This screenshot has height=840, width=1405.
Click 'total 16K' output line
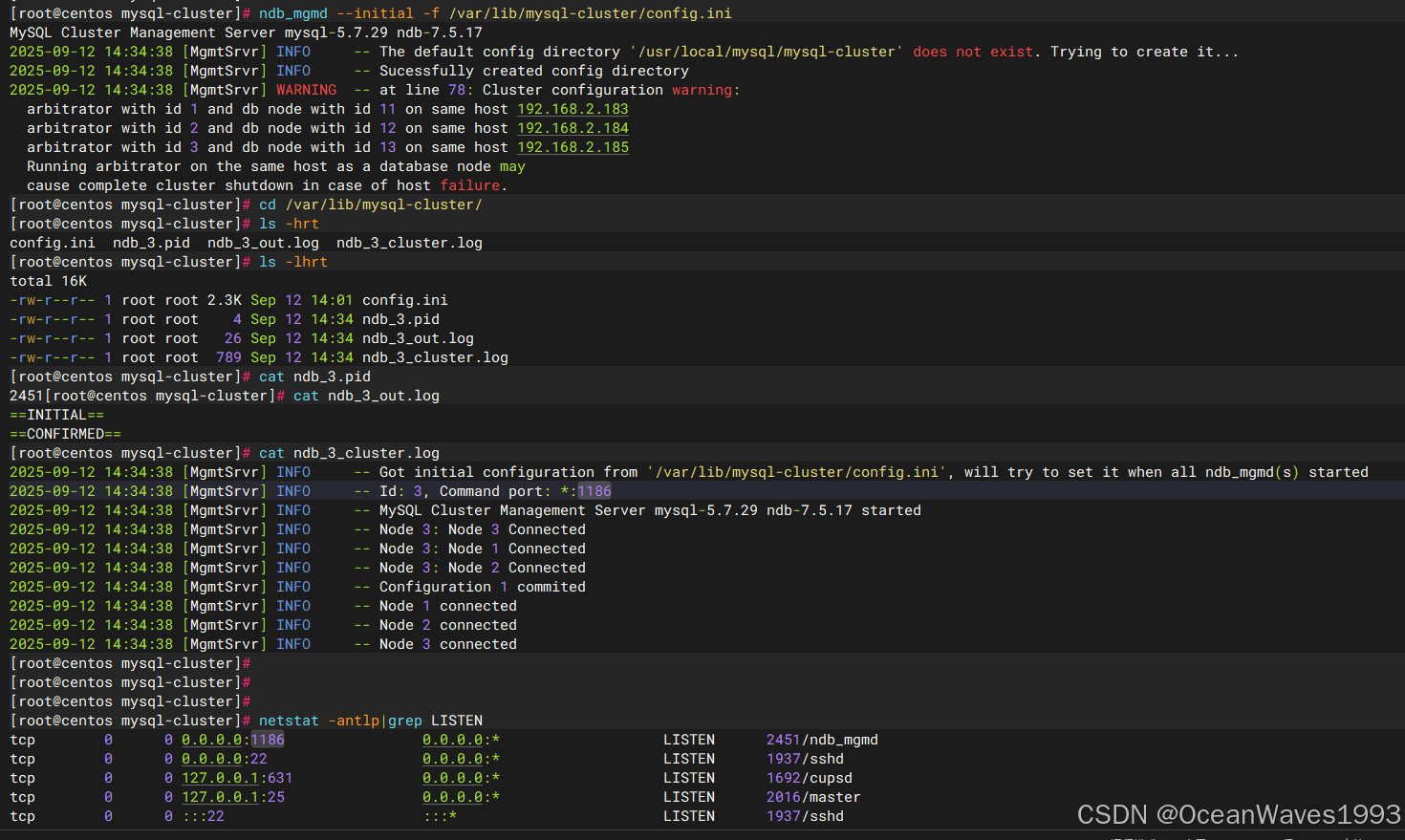click(x=48, y=281)
